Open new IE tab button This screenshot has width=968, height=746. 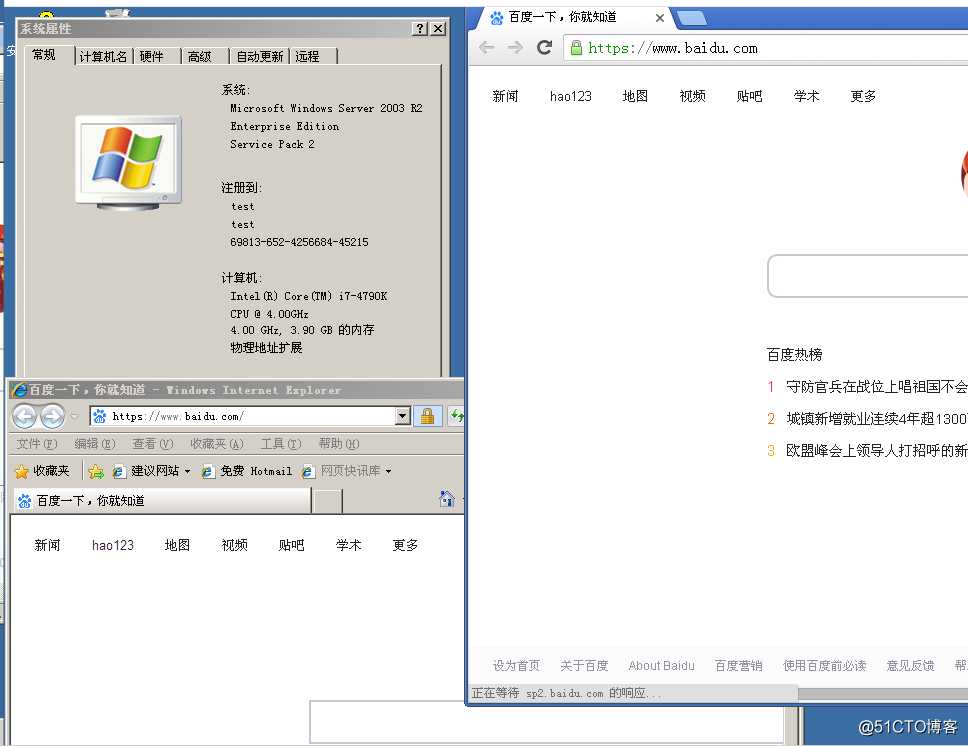(327, 501)
